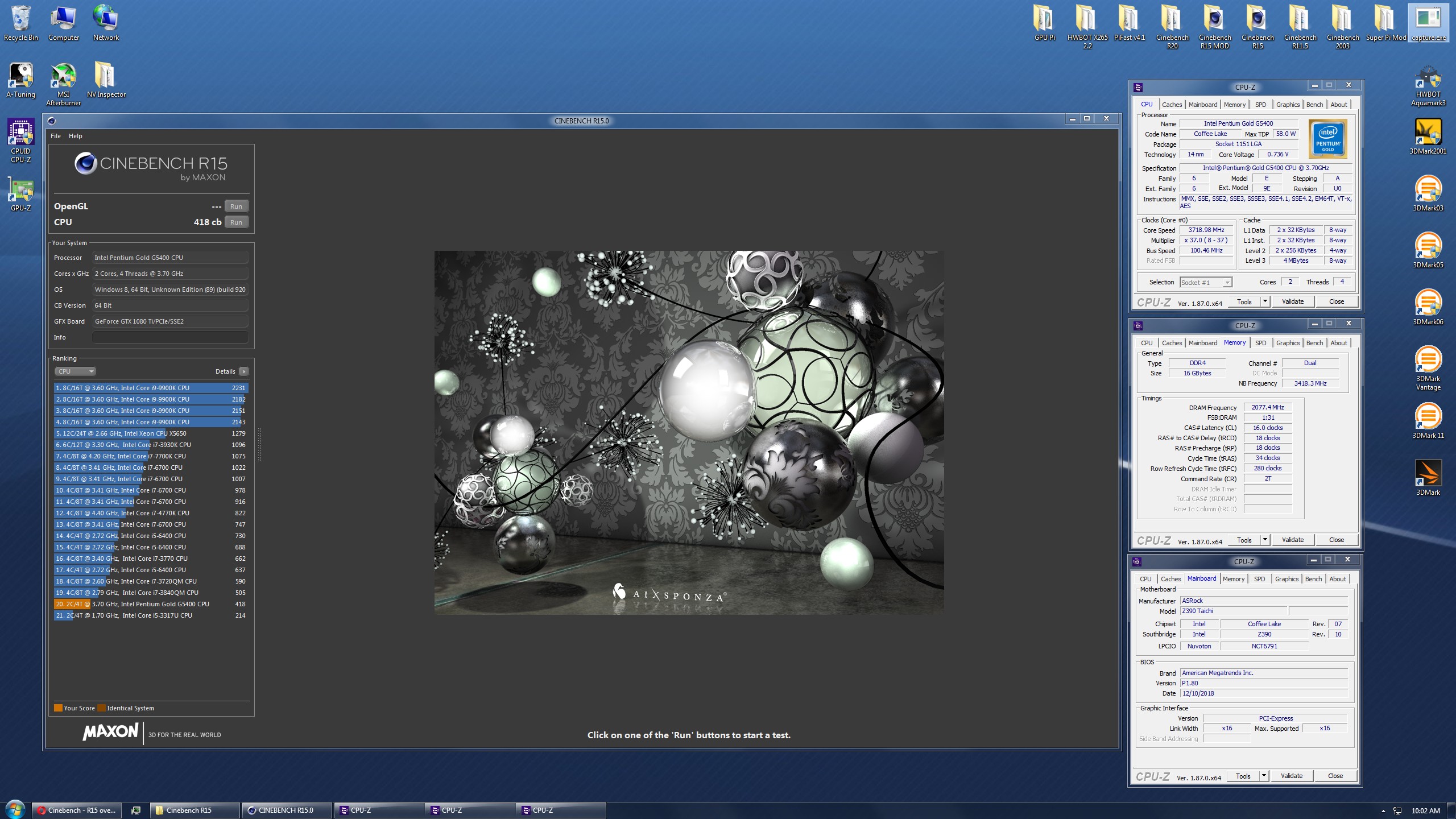Launch the 3DMark2001 desktop shortcut
The height and width of the screenshot is (819, 1456).
[x=1428, y=136]
